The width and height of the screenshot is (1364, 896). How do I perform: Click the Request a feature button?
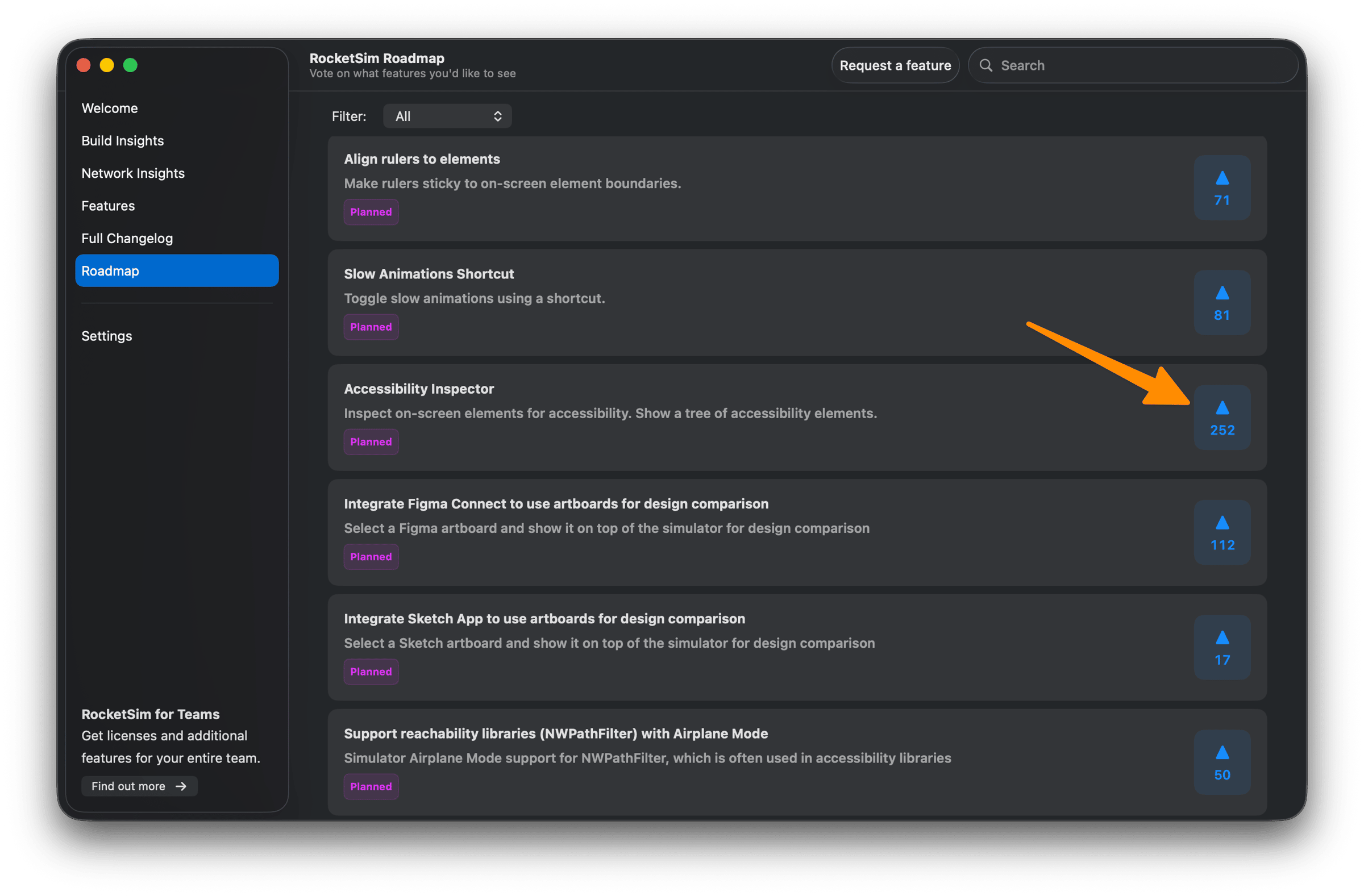[x=895, y=65]
